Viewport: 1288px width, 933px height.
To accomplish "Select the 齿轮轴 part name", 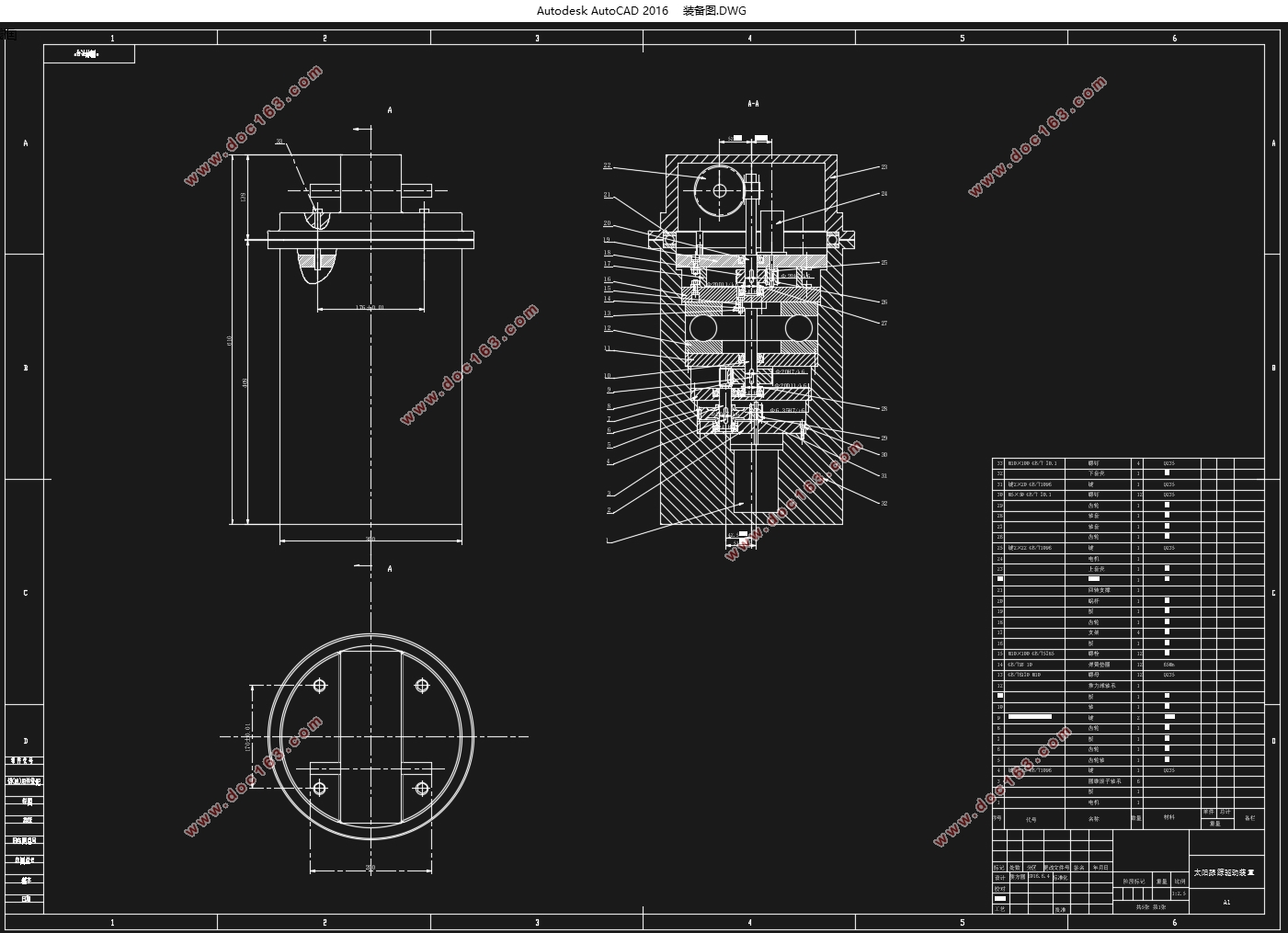I will click(1096, 760).
